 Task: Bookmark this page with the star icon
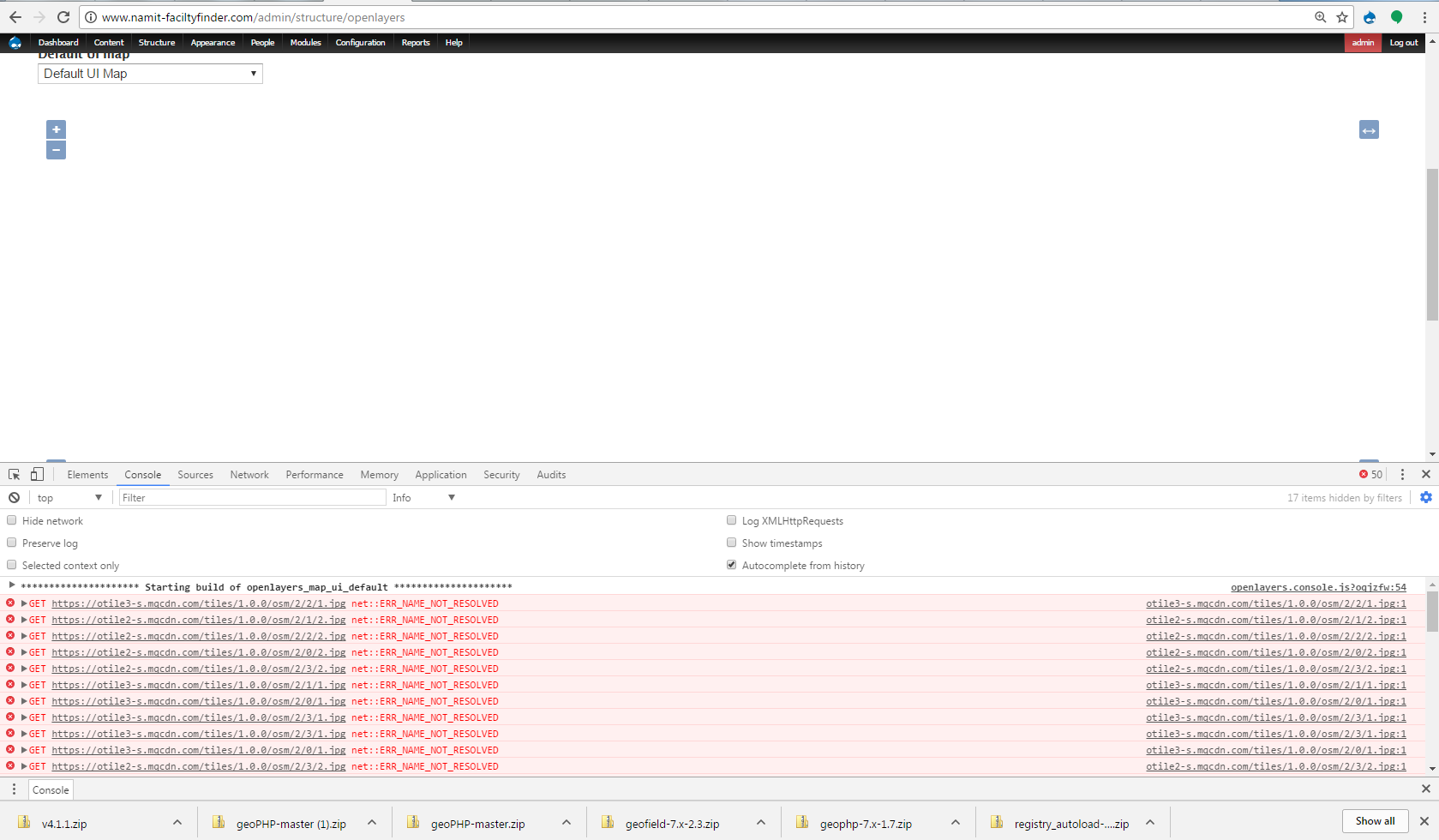pos(1342,17)
